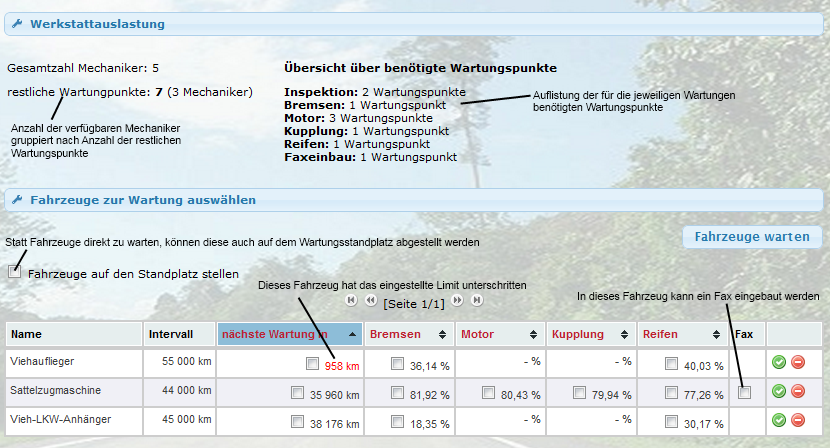The image size is (830, 448).
Task: Check Fax installation box for Sattelzugmaschine
Action: (x=743, y=393)
